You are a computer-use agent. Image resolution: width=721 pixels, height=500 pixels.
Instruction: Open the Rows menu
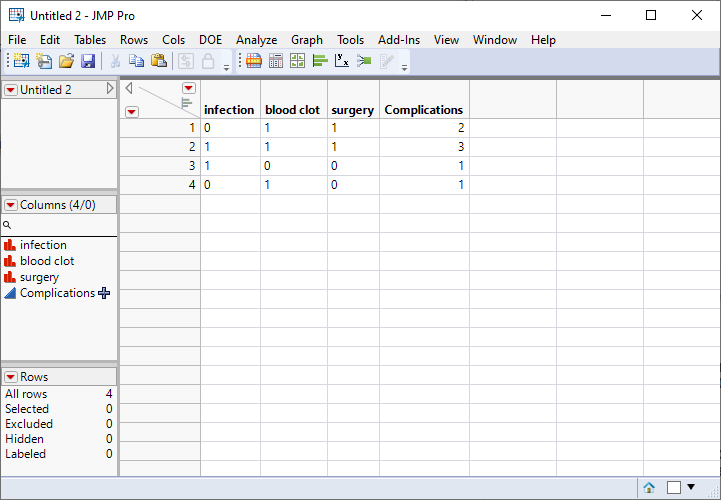[134, 40]
